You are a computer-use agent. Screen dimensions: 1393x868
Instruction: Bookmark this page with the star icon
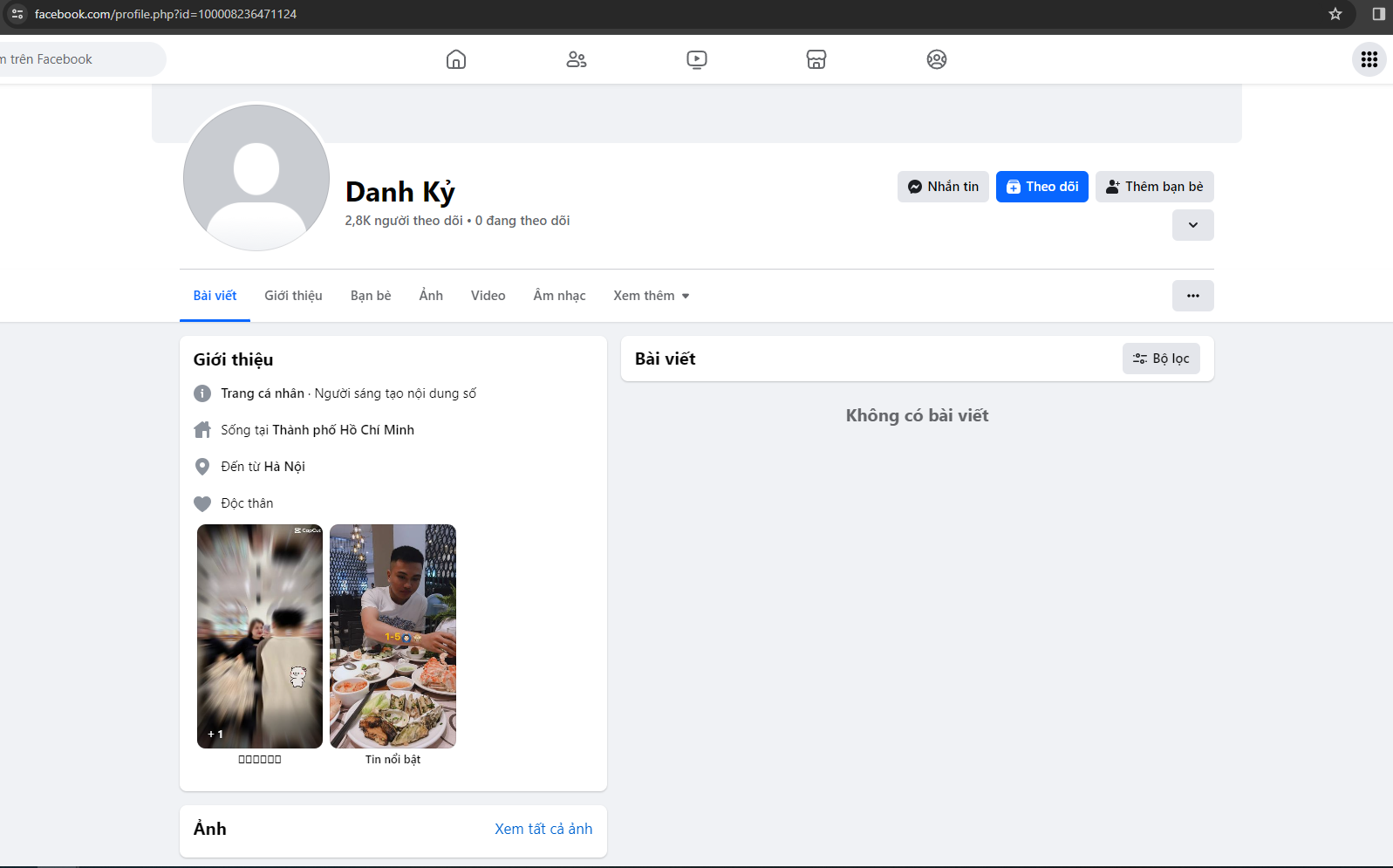click(x=1335, y=14)
